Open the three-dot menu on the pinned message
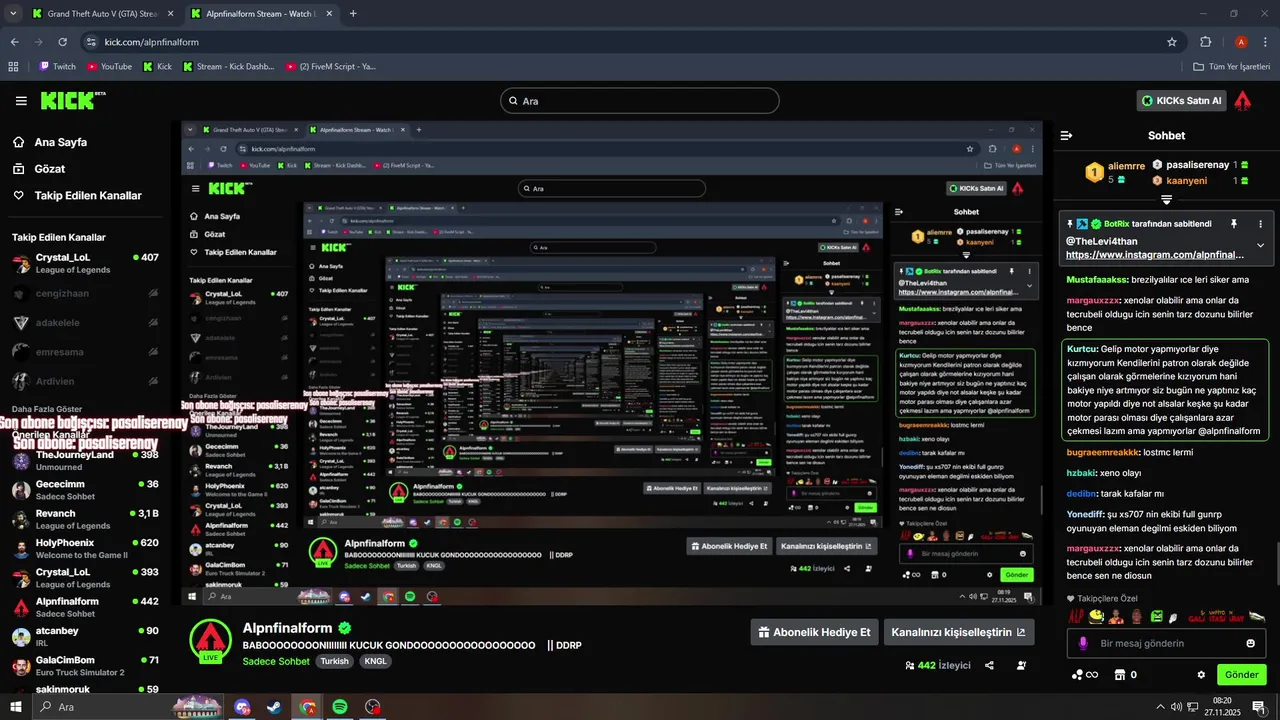 (x=1260, y=224)
